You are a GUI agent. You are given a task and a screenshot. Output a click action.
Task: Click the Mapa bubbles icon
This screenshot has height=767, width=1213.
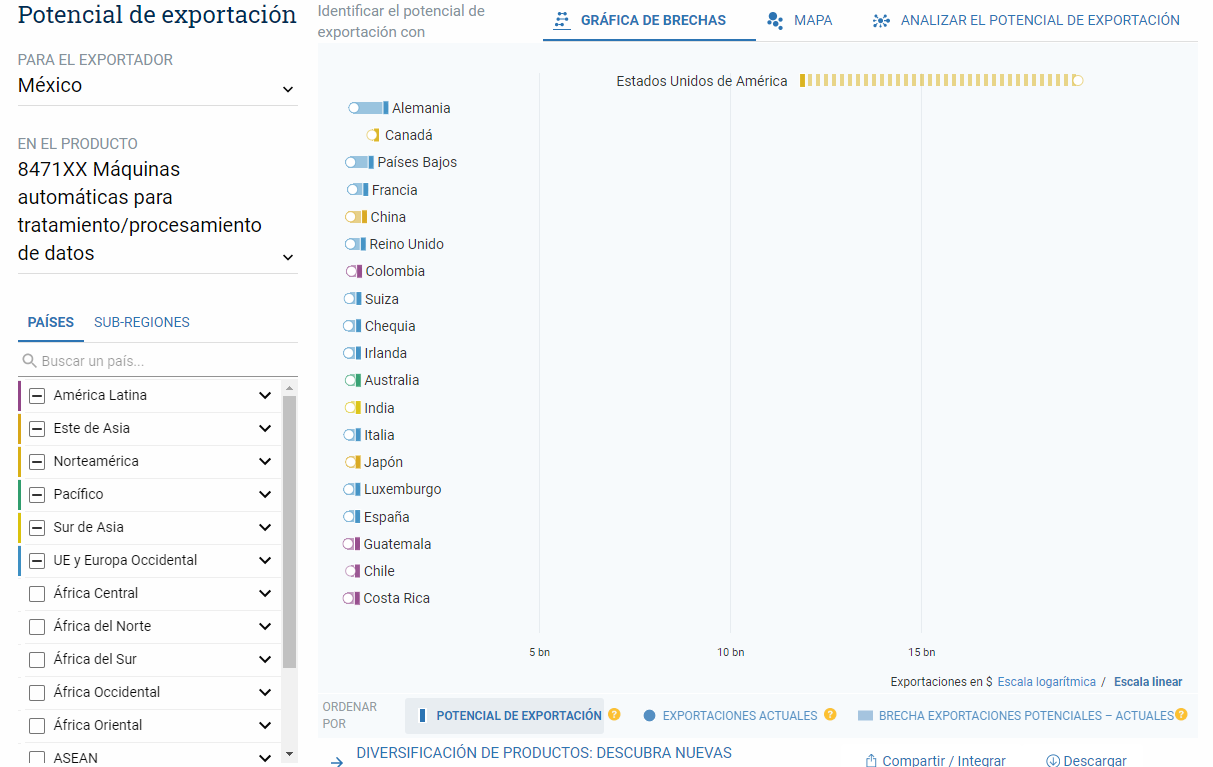click(774, 20)
